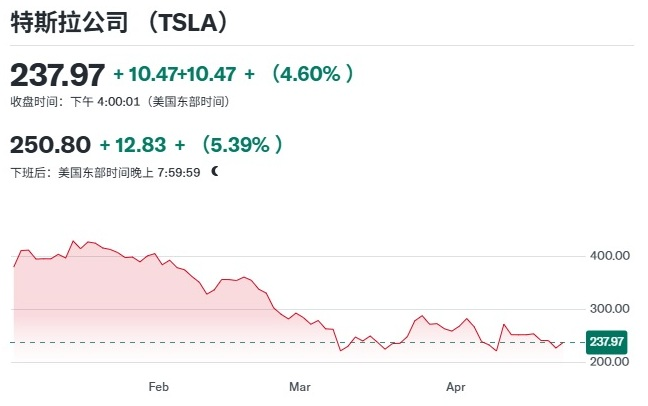The width and height of the screenshot is (648, 406).
Task: Select the Feb marker on the time axis
Action: tap(158, 385)
